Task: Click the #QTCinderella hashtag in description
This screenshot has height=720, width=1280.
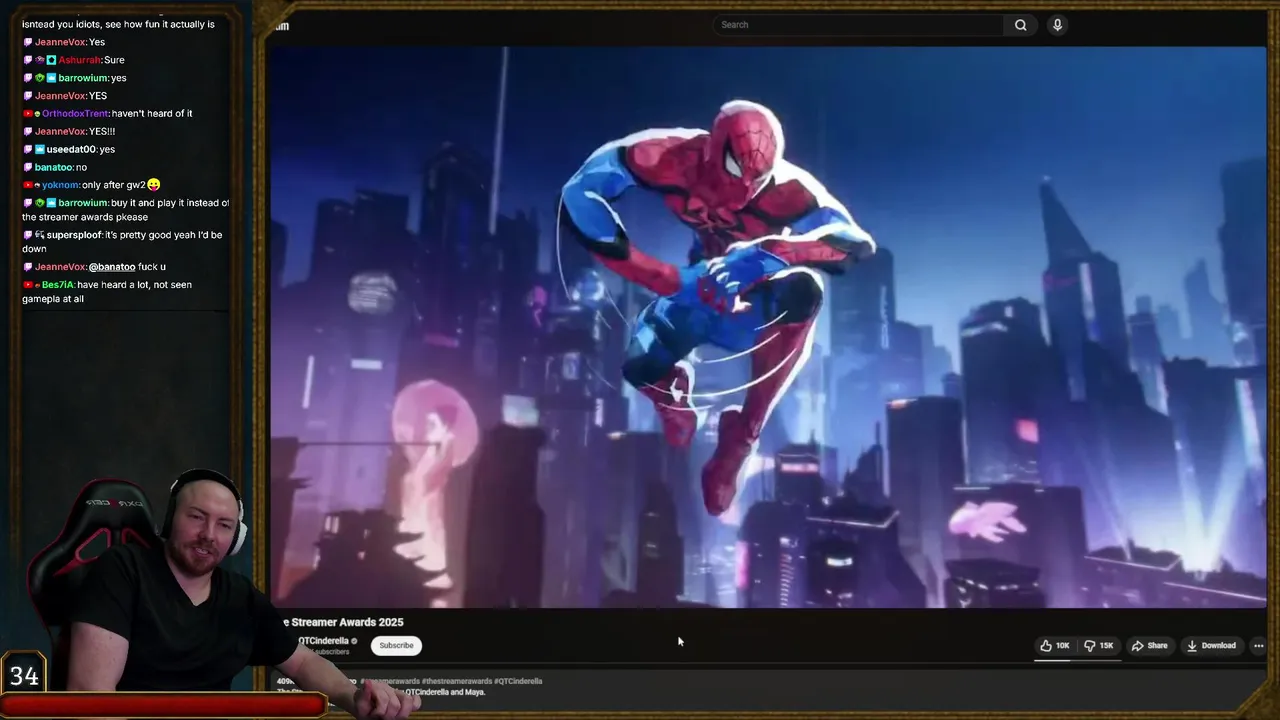Action: (518, 681)
